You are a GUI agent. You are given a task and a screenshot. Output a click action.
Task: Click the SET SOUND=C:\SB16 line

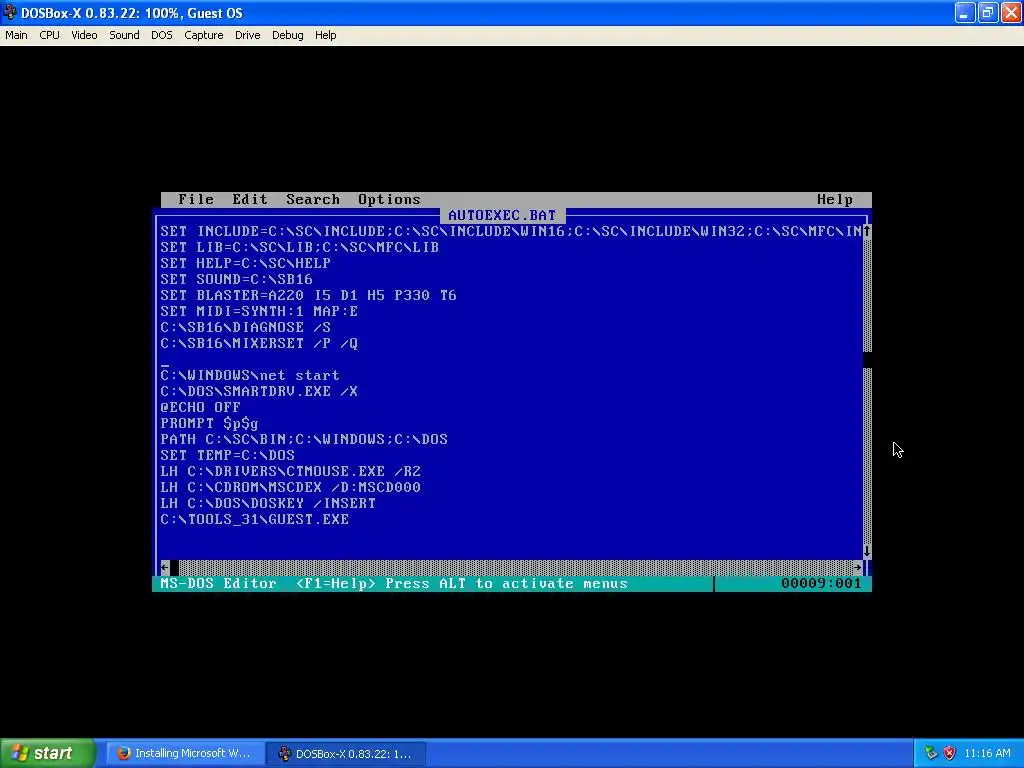coord(236,280)
